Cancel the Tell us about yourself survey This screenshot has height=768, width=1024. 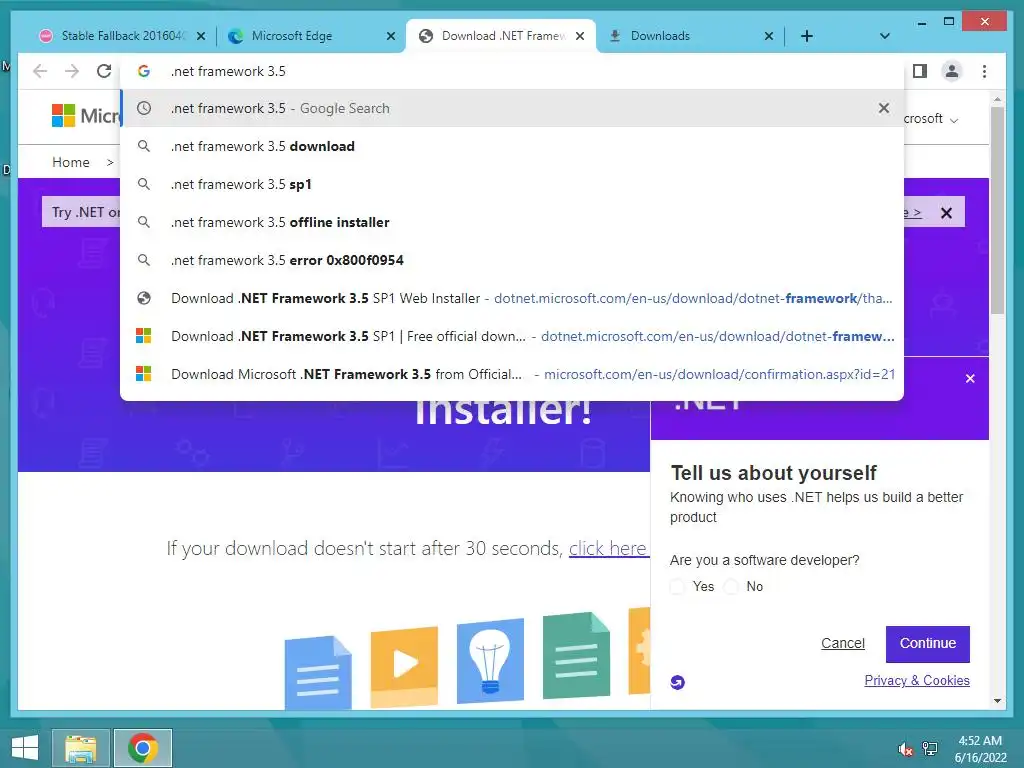click(x=842, y=643)
